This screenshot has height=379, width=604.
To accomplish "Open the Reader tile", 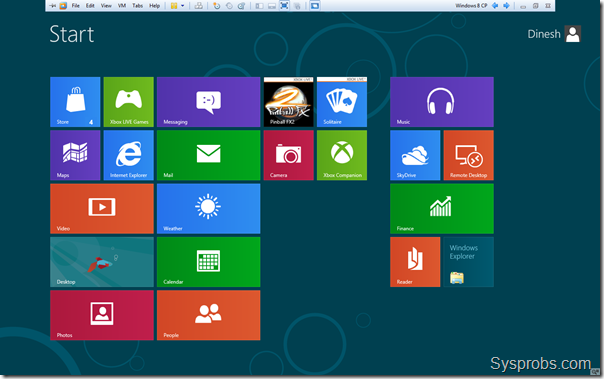I will (x=415, y=262).
